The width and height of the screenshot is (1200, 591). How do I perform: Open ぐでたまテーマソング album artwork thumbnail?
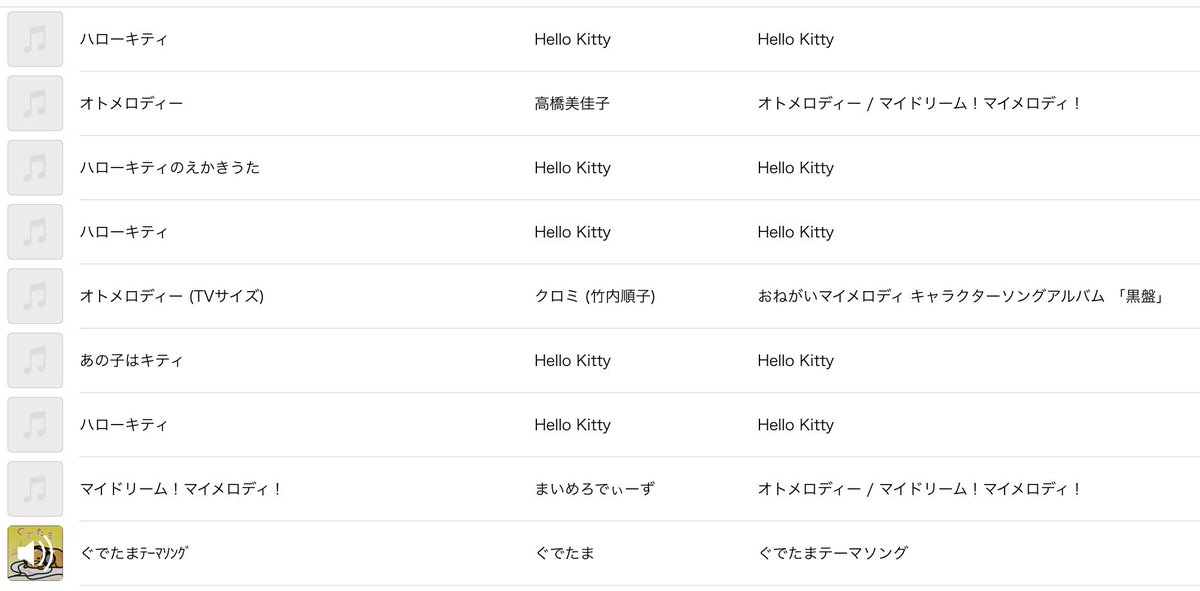coord(35,553)
